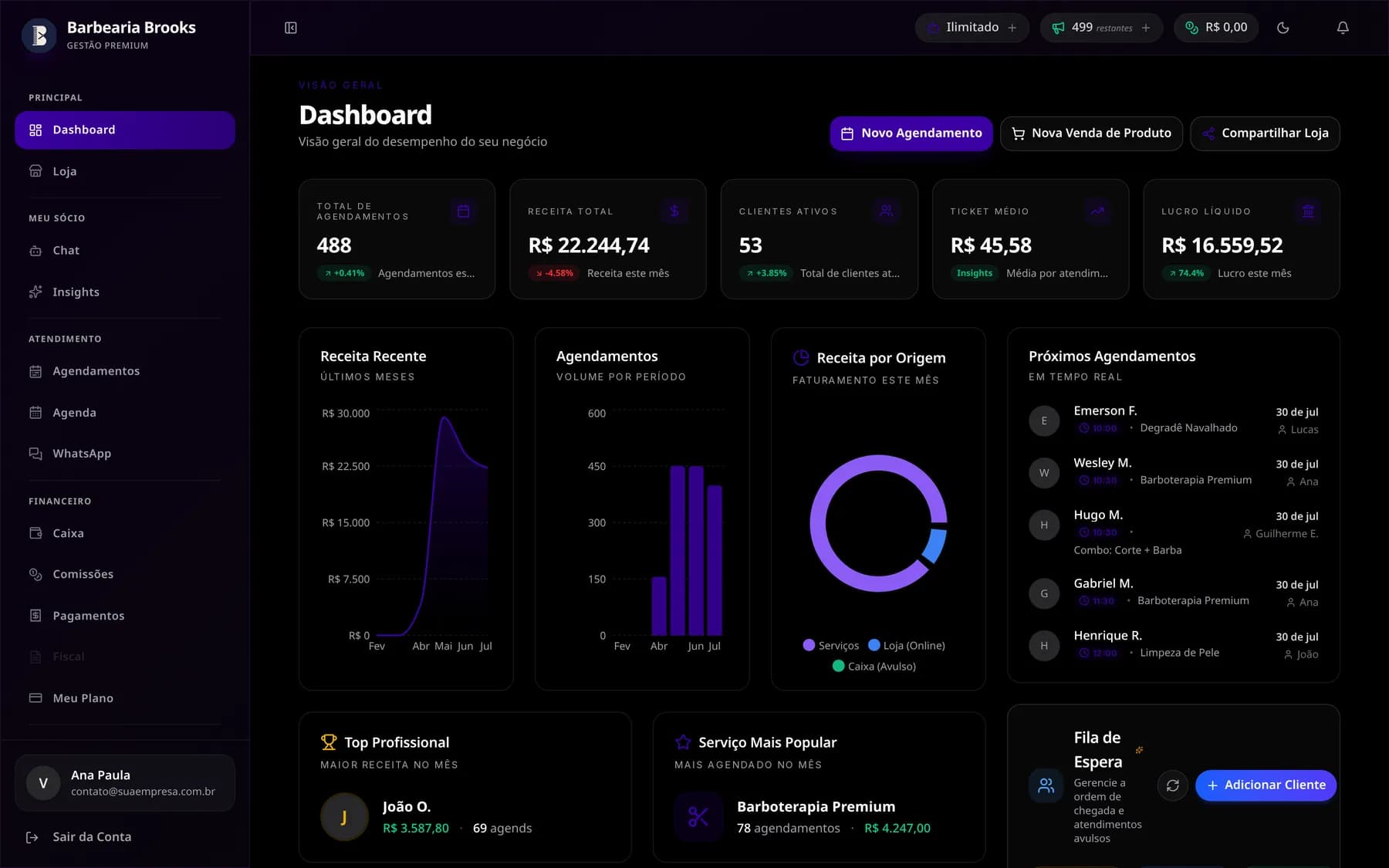1389x868 pixels.
Task: Open the R$ 0,00 balance pill
Action: pos(1216,28)
